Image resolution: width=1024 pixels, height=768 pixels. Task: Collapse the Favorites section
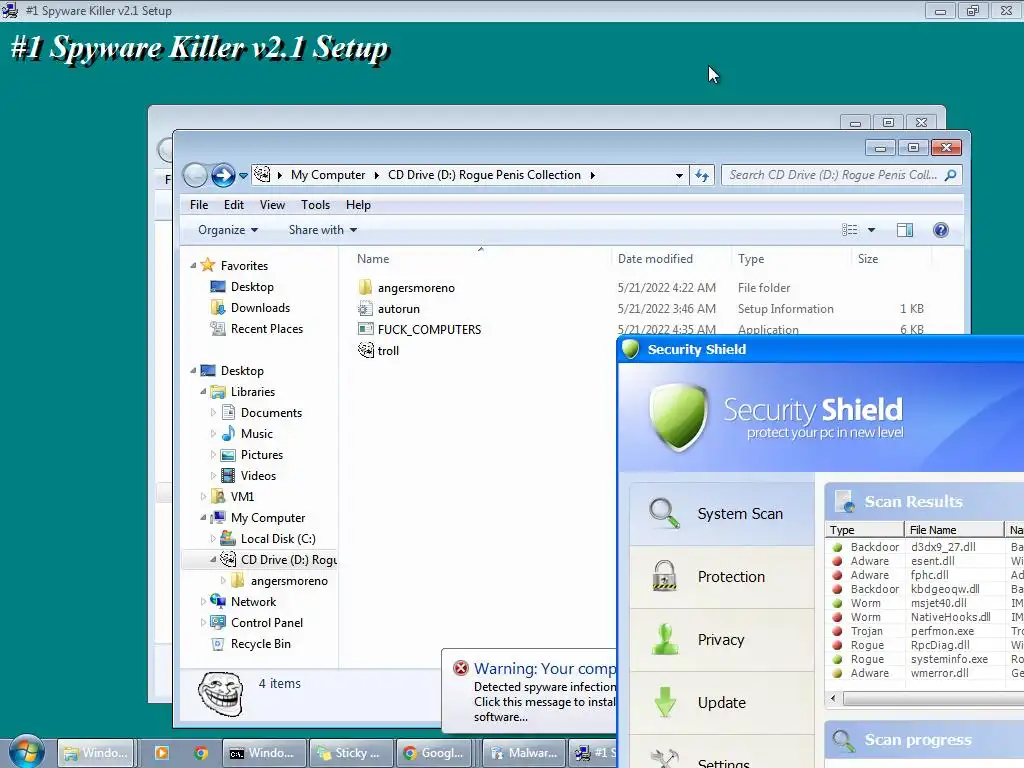point(193,265)
